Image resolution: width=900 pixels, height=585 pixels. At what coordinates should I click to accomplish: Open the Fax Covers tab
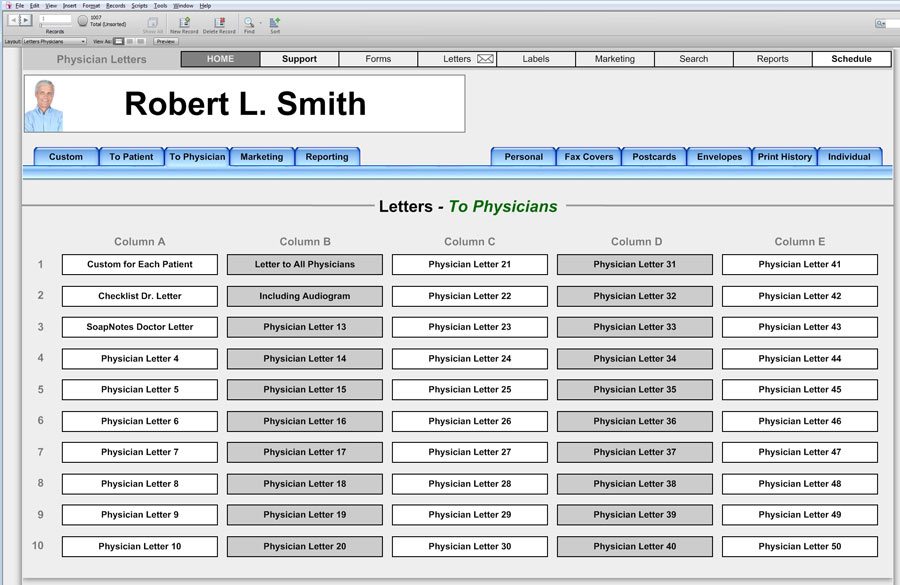pyautogui.click(x=589, y=157)
